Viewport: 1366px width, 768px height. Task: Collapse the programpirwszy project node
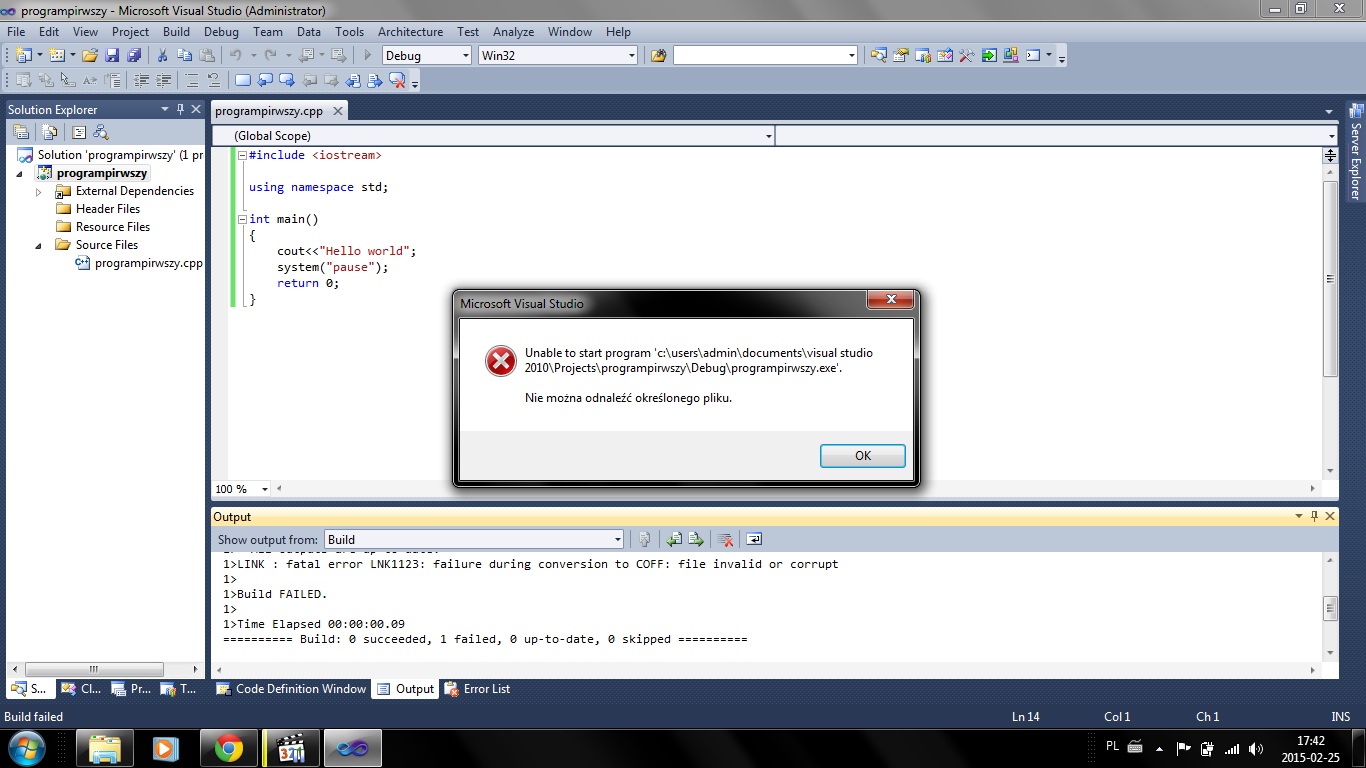[19, 173]
